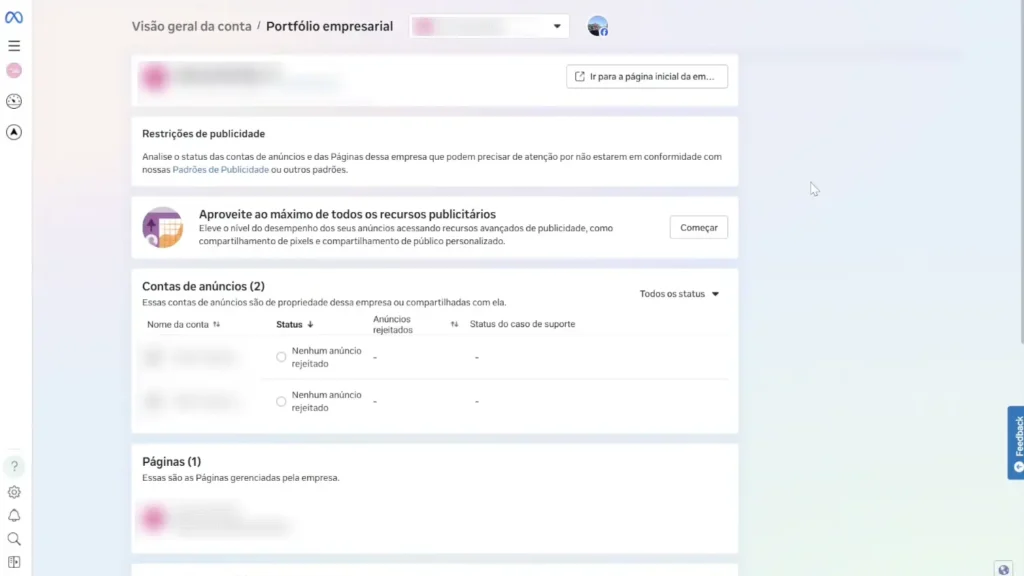
Task: Click blurred business name at top card
Action: 225,76
